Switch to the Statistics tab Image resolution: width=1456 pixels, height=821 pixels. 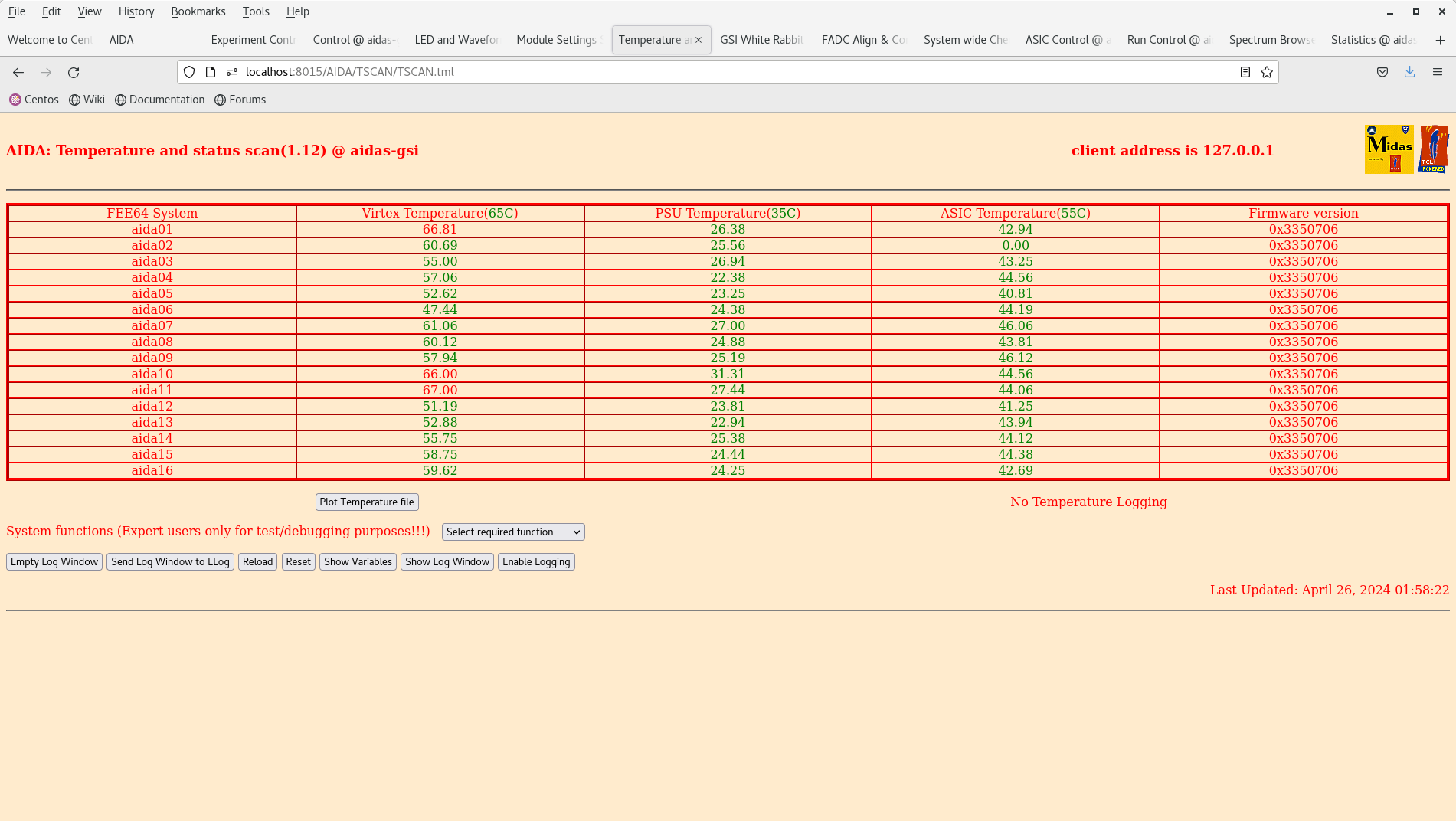tap(1375, 40)
